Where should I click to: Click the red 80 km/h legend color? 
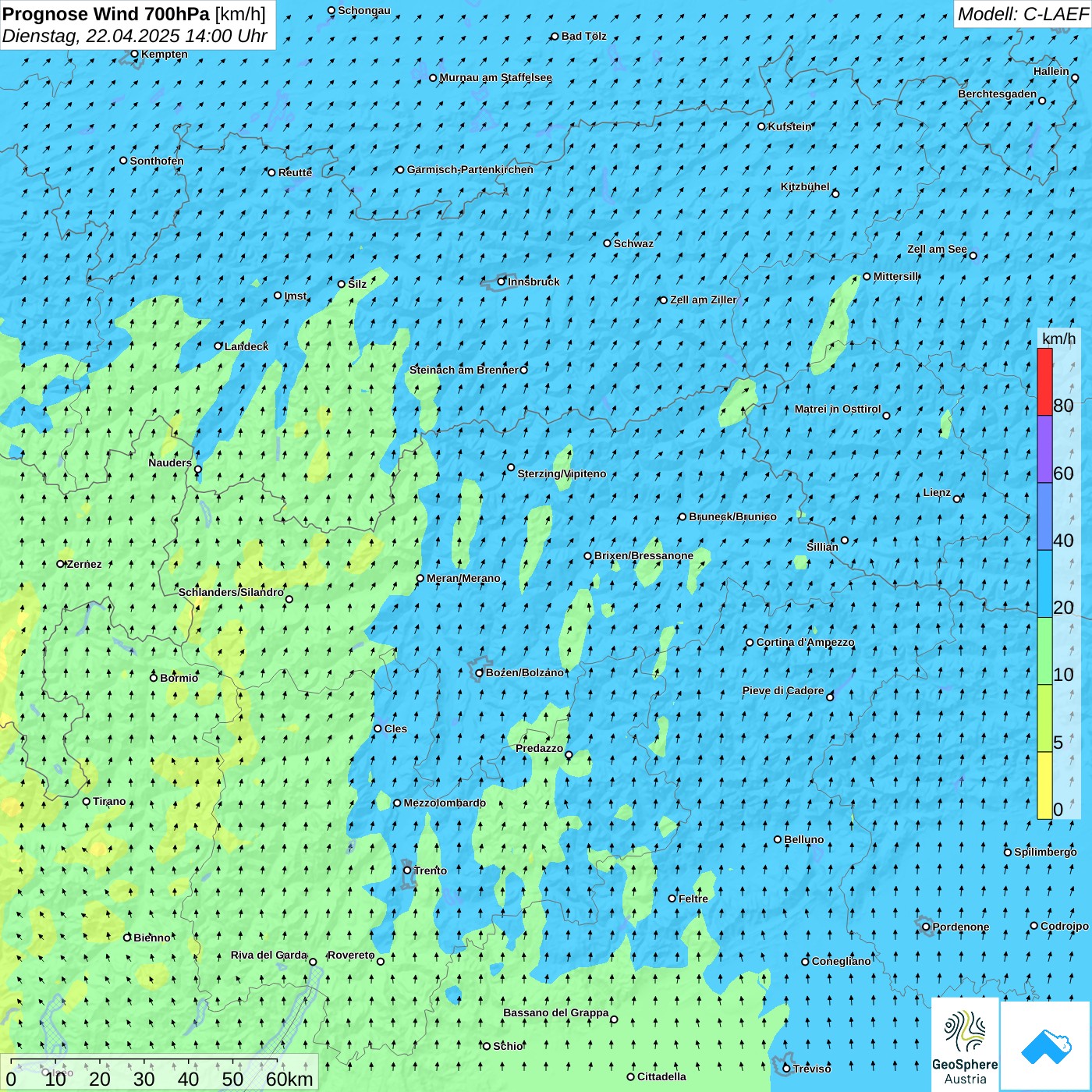[1044, 381]
